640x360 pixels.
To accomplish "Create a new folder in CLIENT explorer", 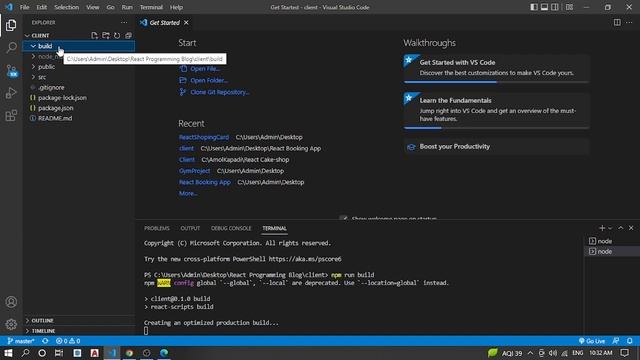I will (106, 36).
